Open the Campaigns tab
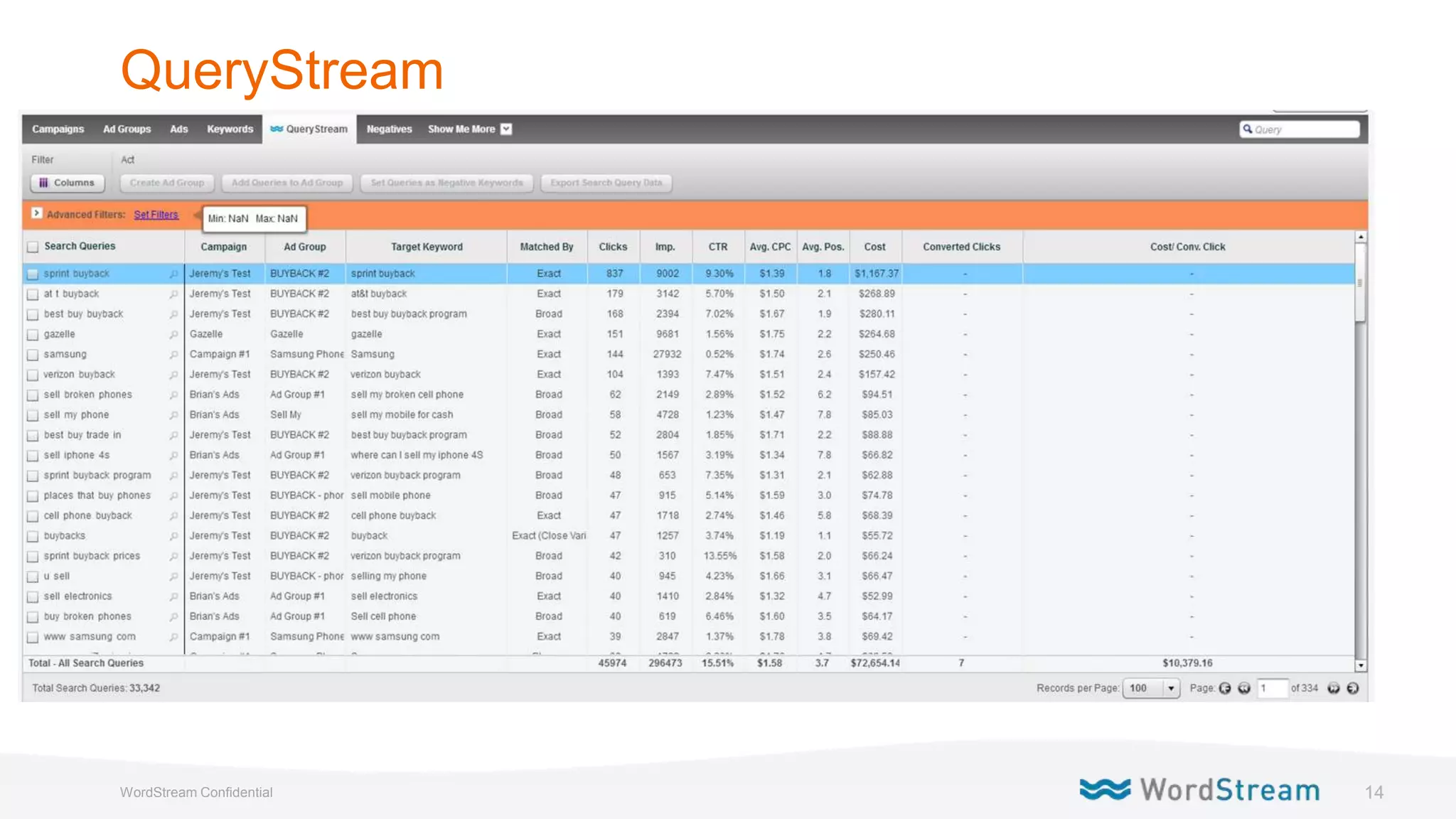 pyautogui.click(x=58, y=129)
